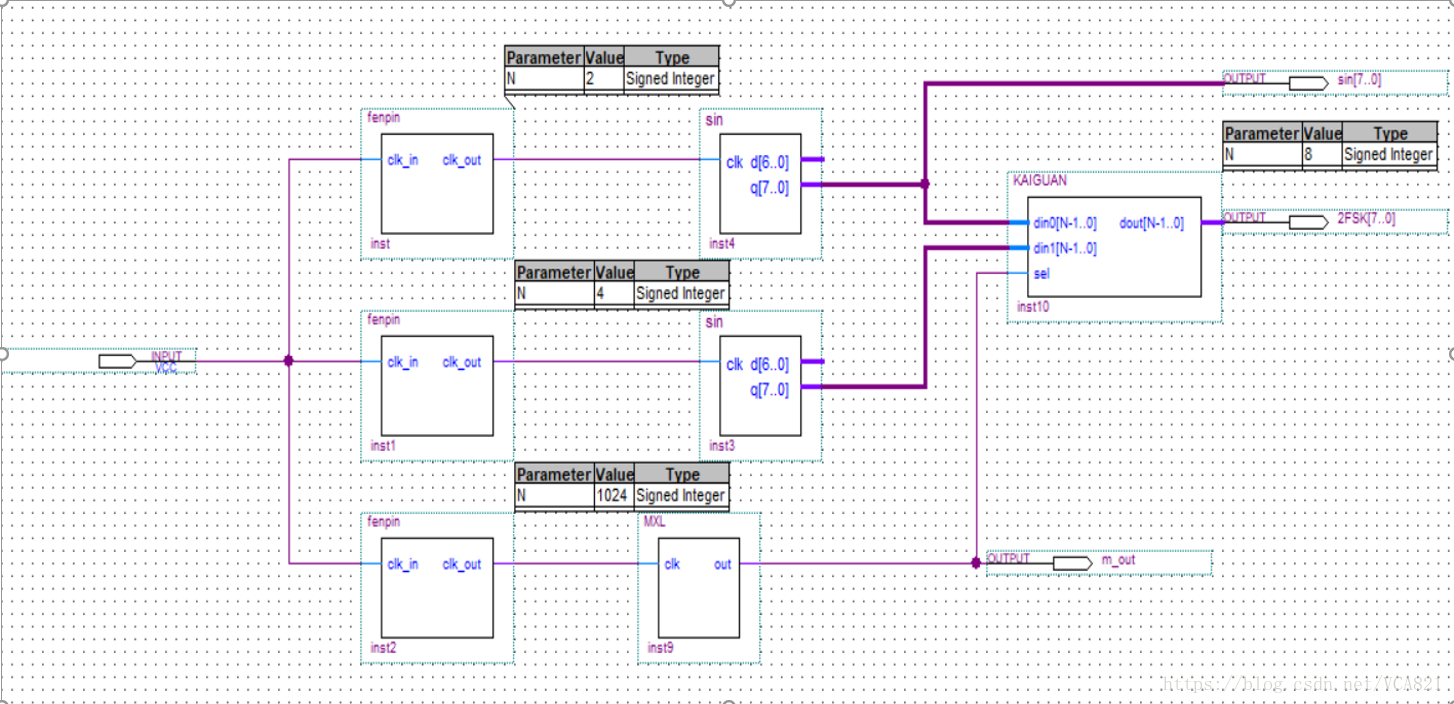Click the 'din0[N-1..0]' port on KAIGUAN
The height and width of the screenshot is (704, 1454).
[x=1065, y=223]
